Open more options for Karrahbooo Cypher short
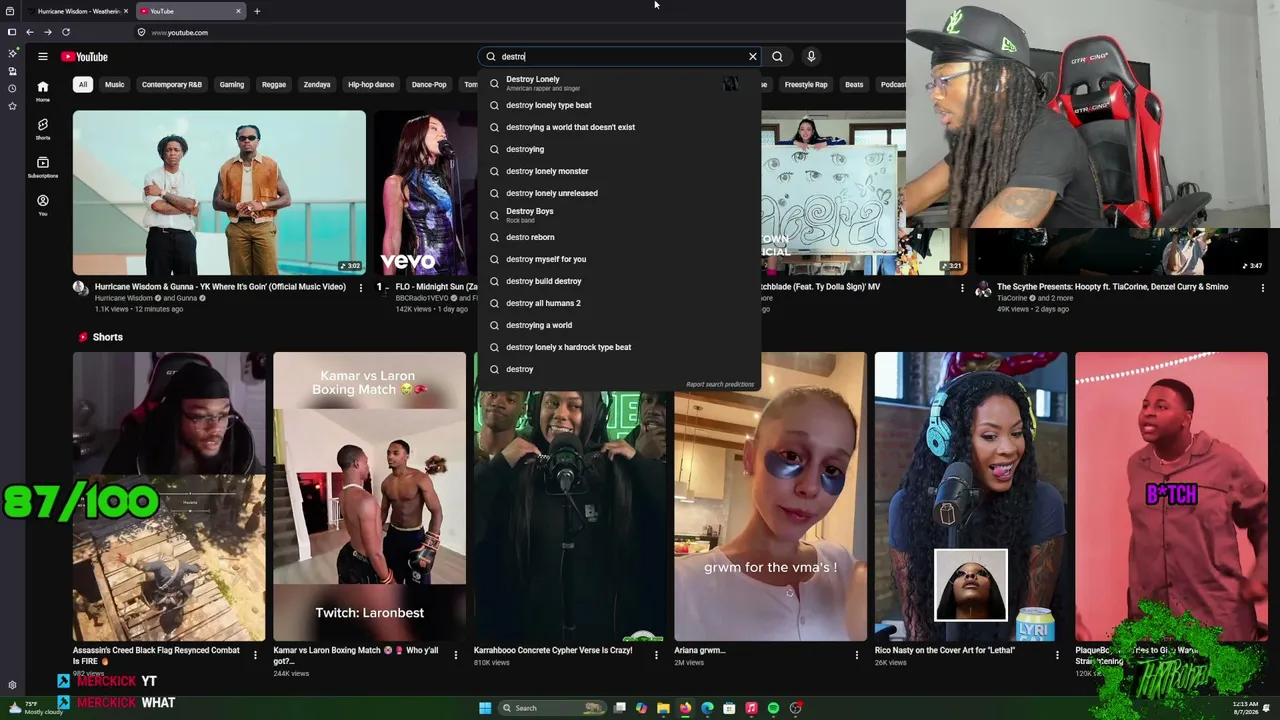This screenshot has width=1280, height=720. (x=656, y=655)
